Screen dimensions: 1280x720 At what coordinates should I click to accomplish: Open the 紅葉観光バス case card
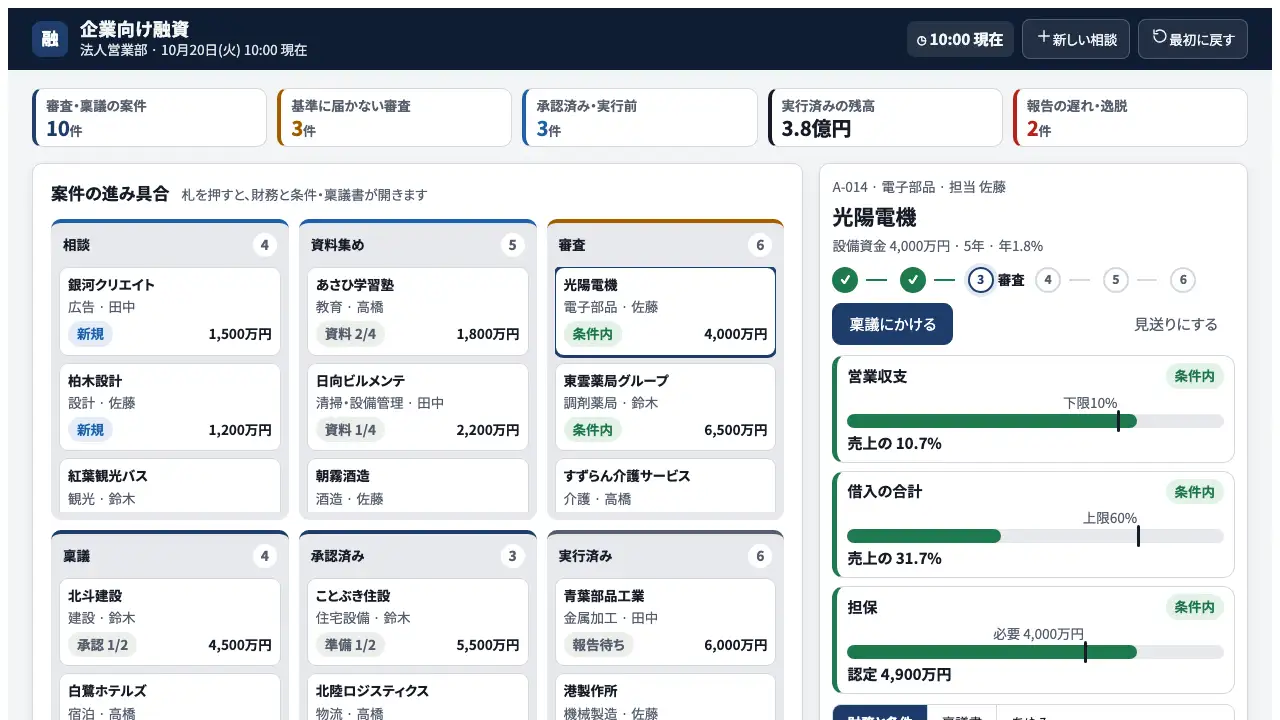170,486
